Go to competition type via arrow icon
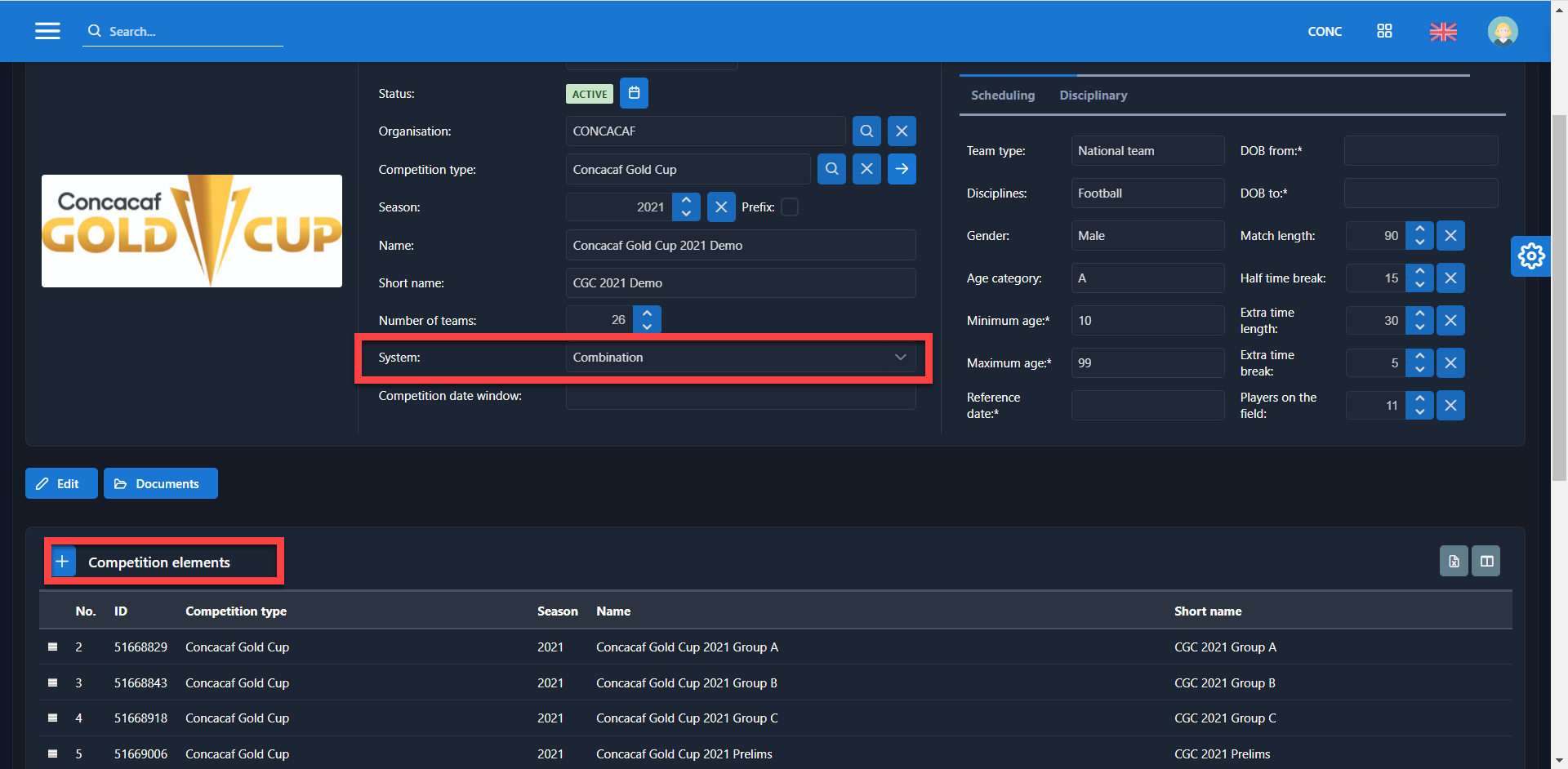Screen dimensions: 1568x769 pyautogui.click(x=902, y=169)
